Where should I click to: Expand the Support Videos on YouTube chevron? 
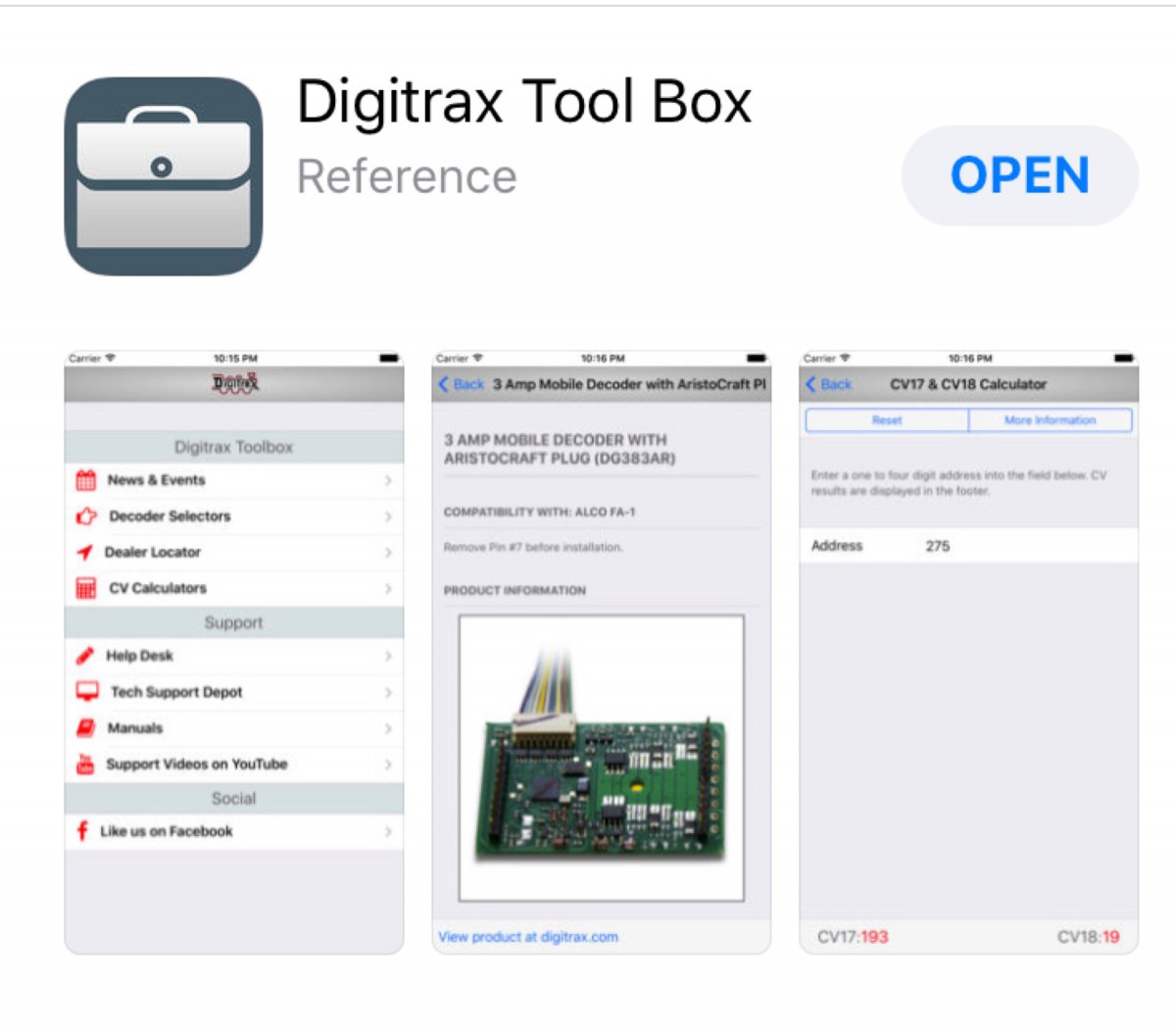point(388,764)
